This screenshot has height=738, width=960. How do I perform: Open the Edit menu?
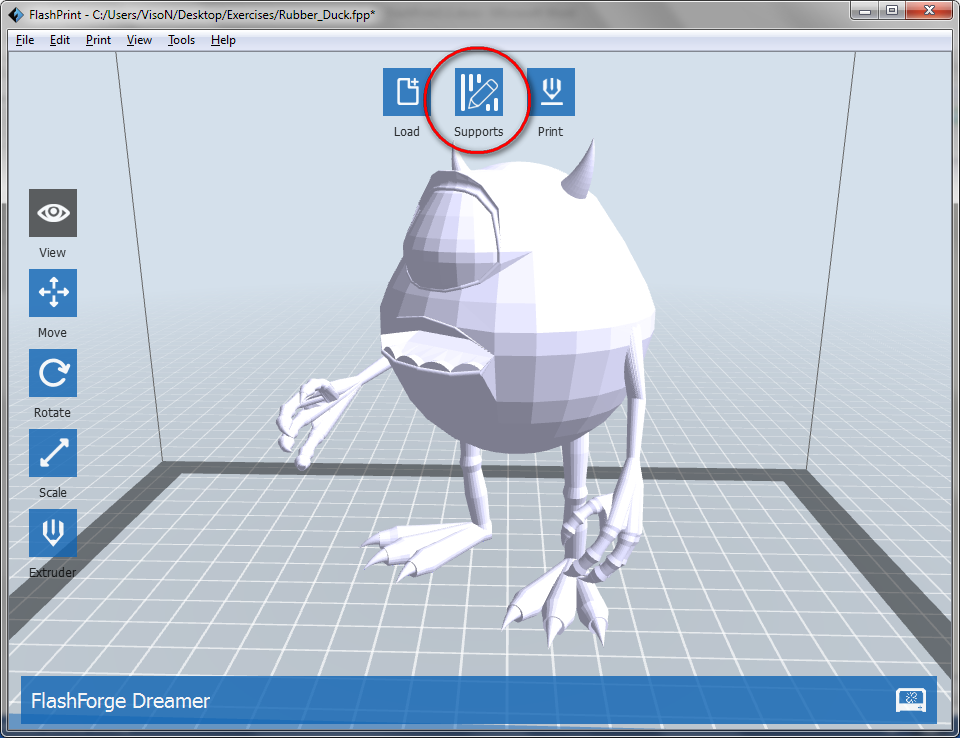(x=60, y=40)
